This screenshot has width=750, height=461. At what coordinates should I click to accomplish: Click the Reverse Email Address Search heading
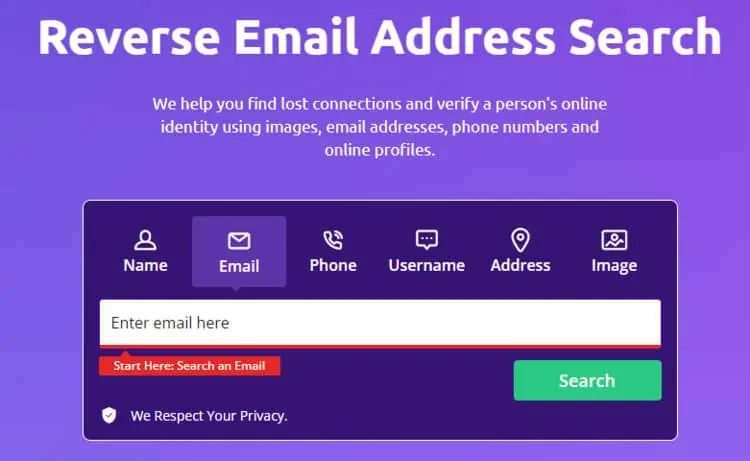380,37
